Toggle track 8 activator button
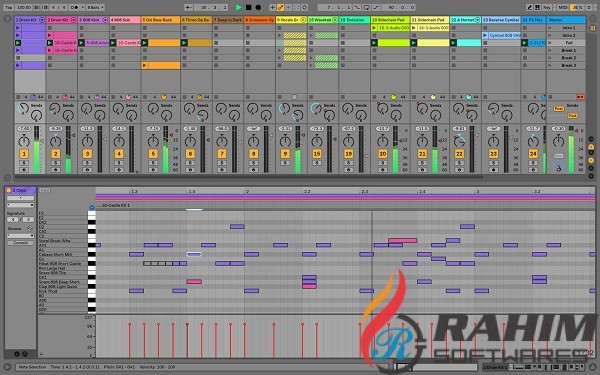The image size is (600, 375). 253,154
